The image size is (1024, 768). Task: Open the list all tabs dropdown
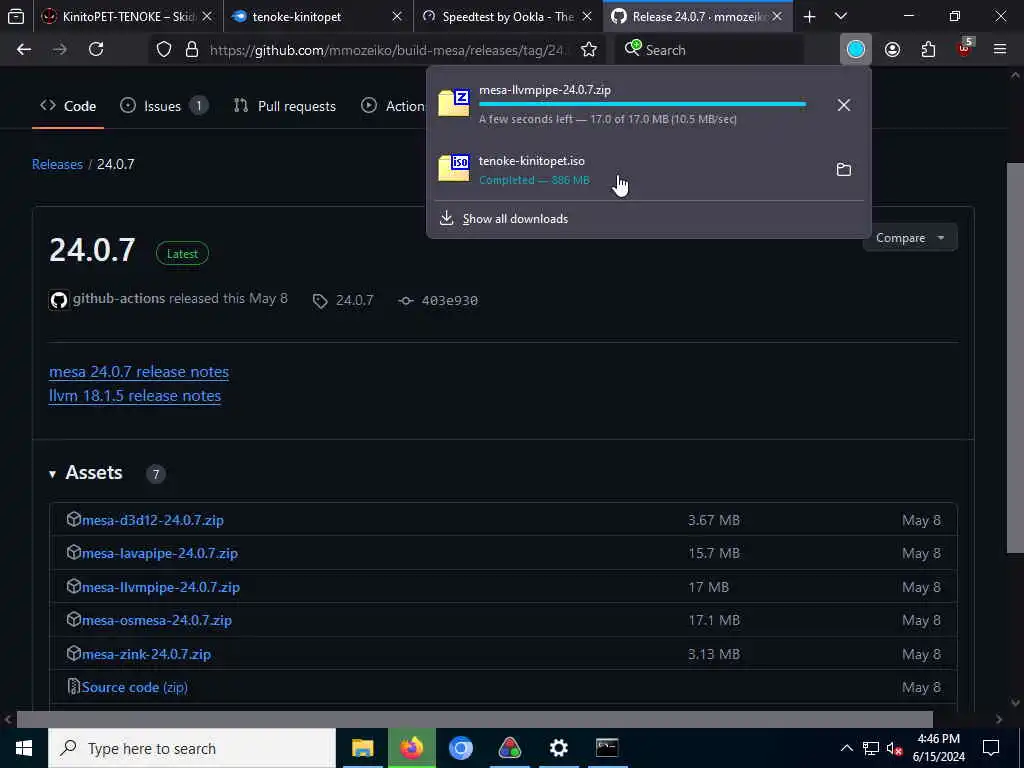tap(841, 16)
